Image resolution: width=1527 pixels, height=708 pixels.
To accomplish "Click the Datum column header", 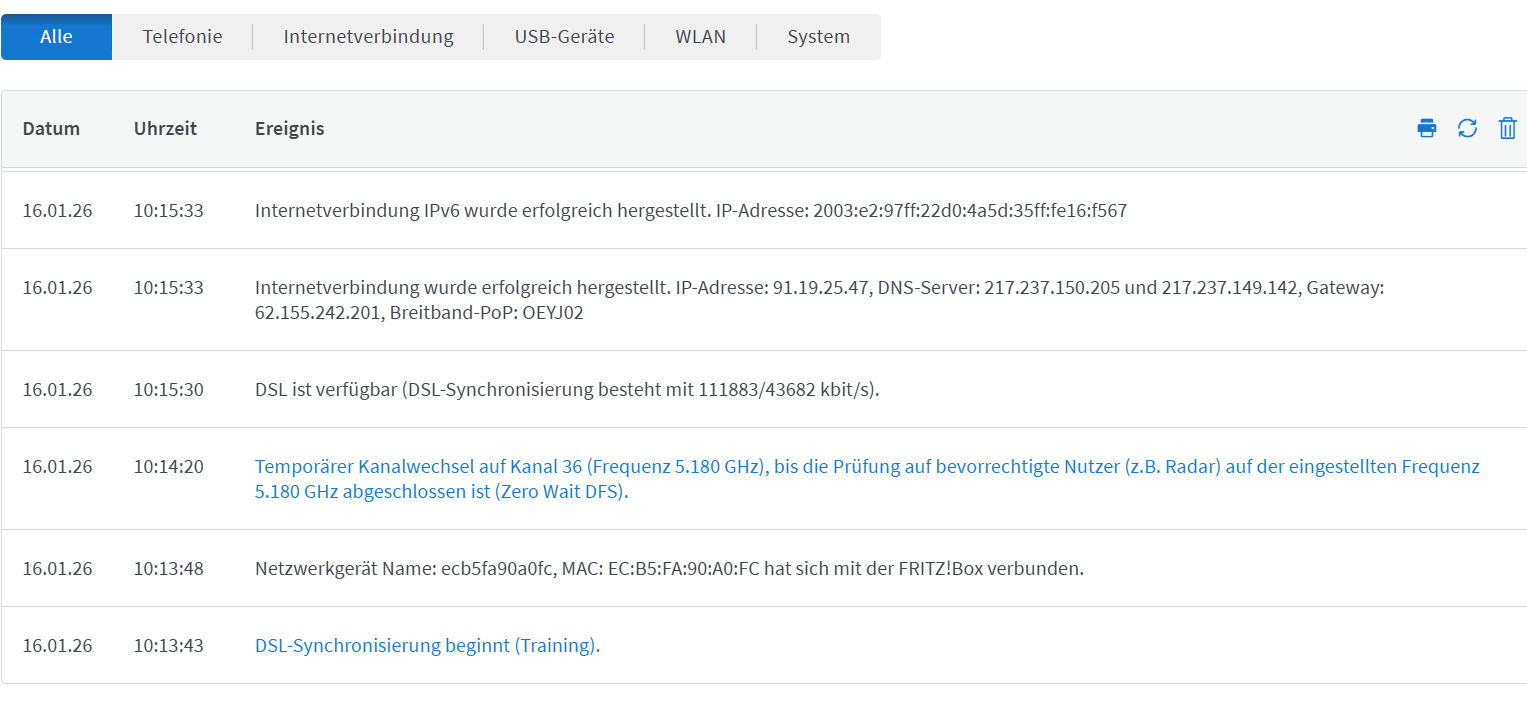I will [51, 128].
